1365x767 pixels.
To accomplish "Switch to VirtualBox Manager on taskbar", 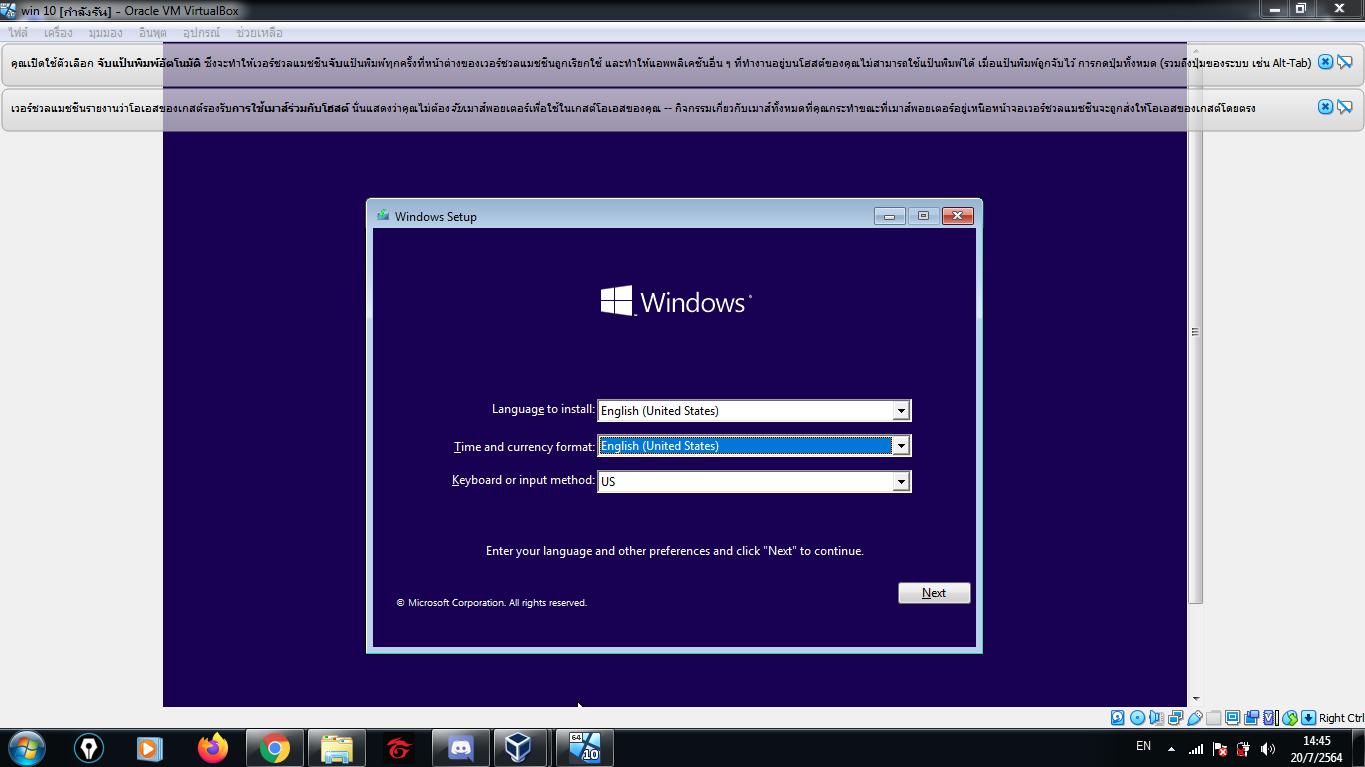I will [519, 747].
